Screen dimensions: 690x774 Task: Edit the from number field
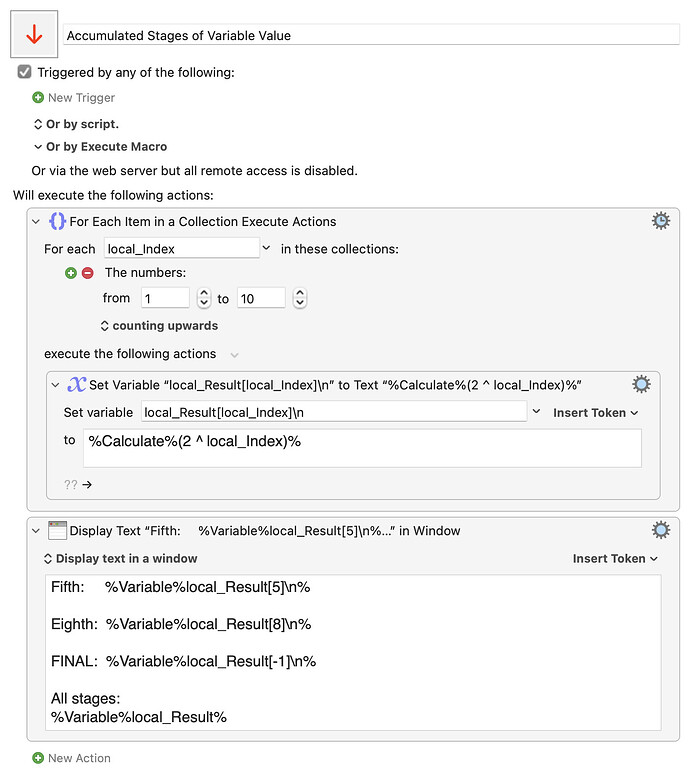pyautogui.click(x=165, y=298)
